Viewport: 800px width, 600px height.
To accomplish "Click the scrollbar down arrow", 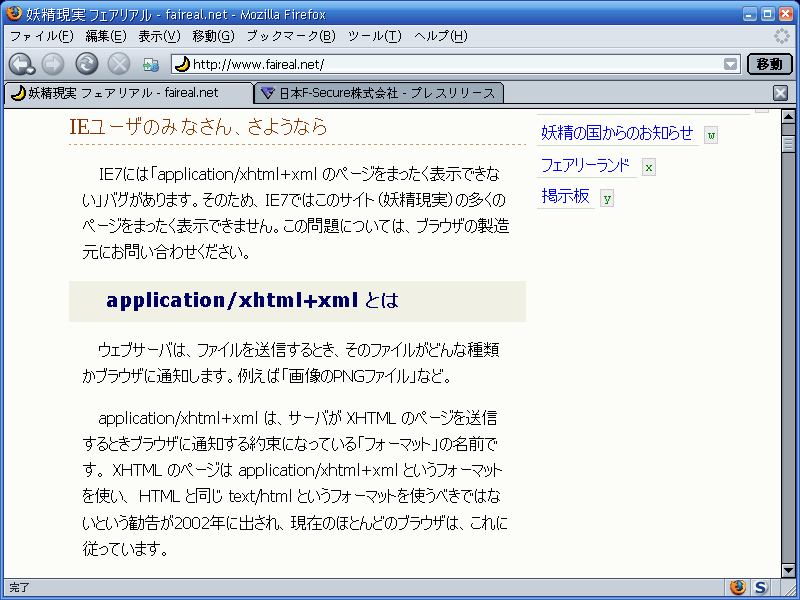I will tap(788, 570).
